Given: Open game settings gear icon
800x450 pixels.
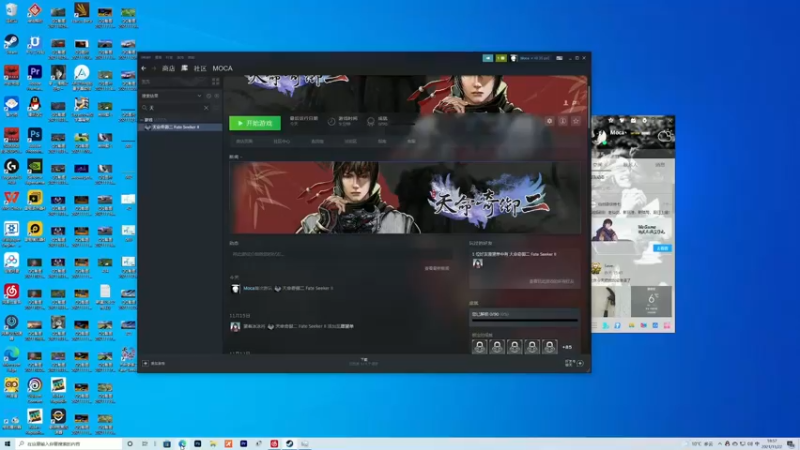Looking at the screenshot, I should point(549,121).
